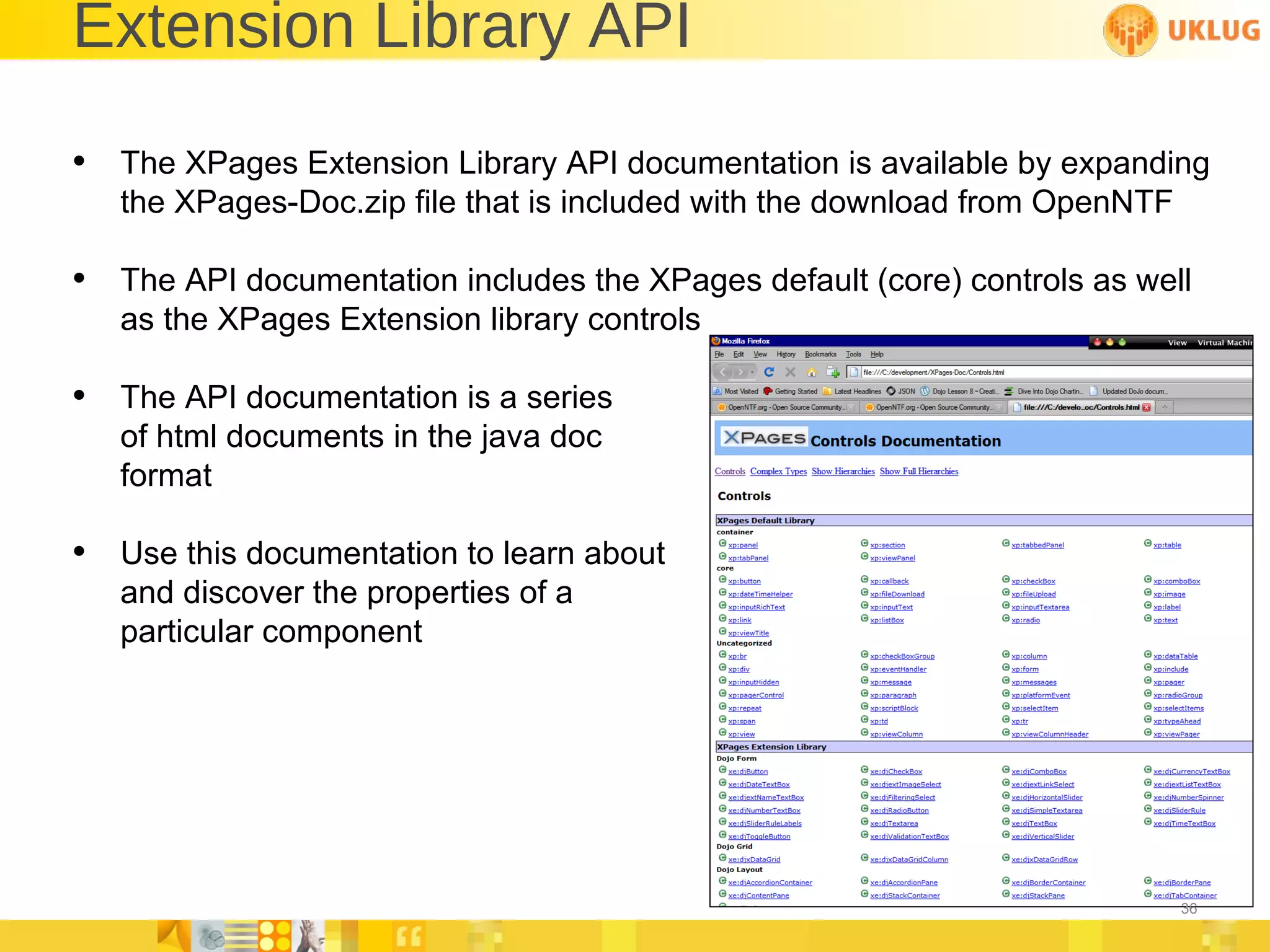The width and height of the screenshot is (1270, 952).
Task: Click the yellow virtual machine window button
Action: pos(1110,342)
